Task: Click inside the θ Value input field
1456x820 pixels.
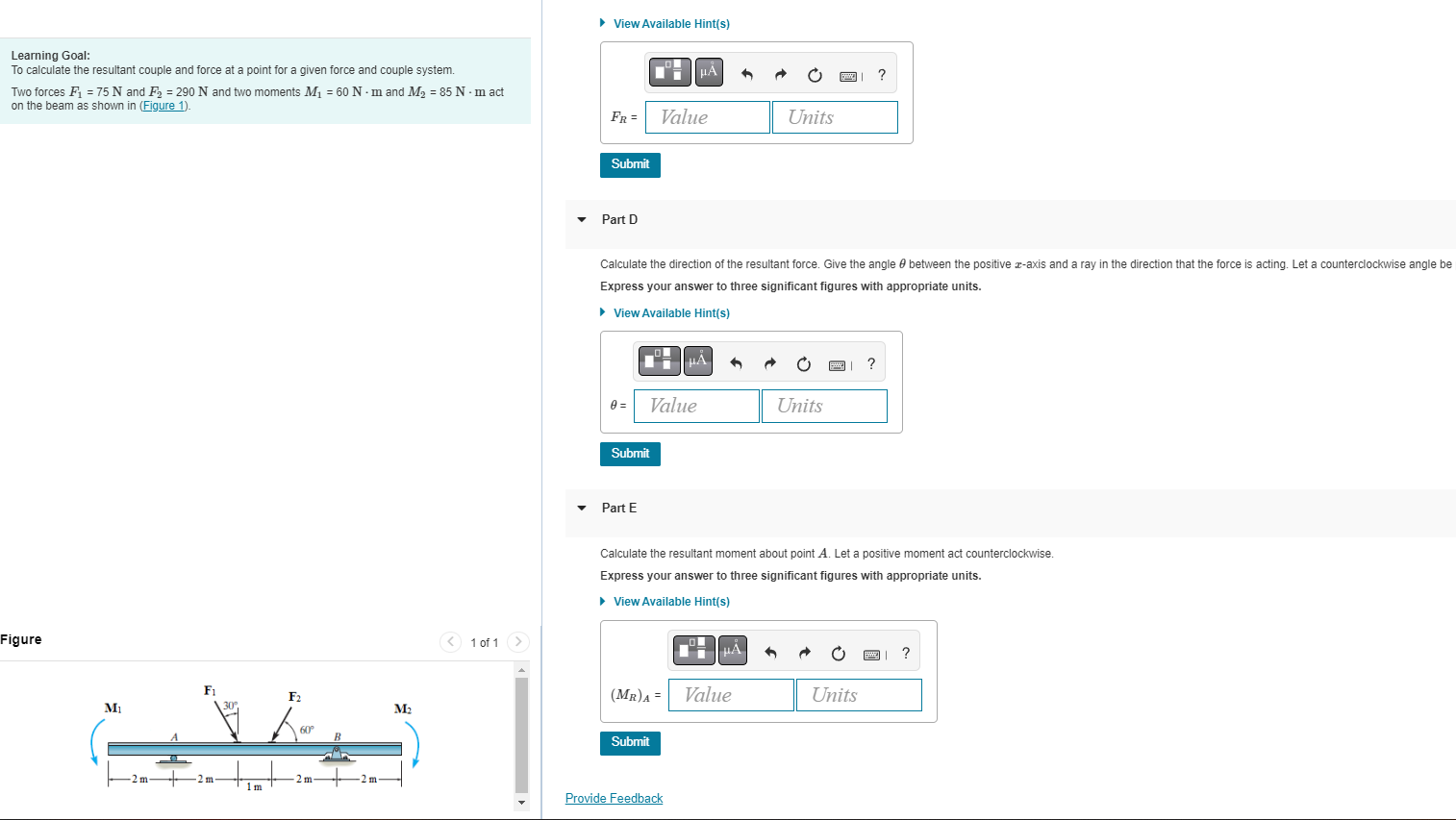Action: pyautogui.click(x=695, y=406)
